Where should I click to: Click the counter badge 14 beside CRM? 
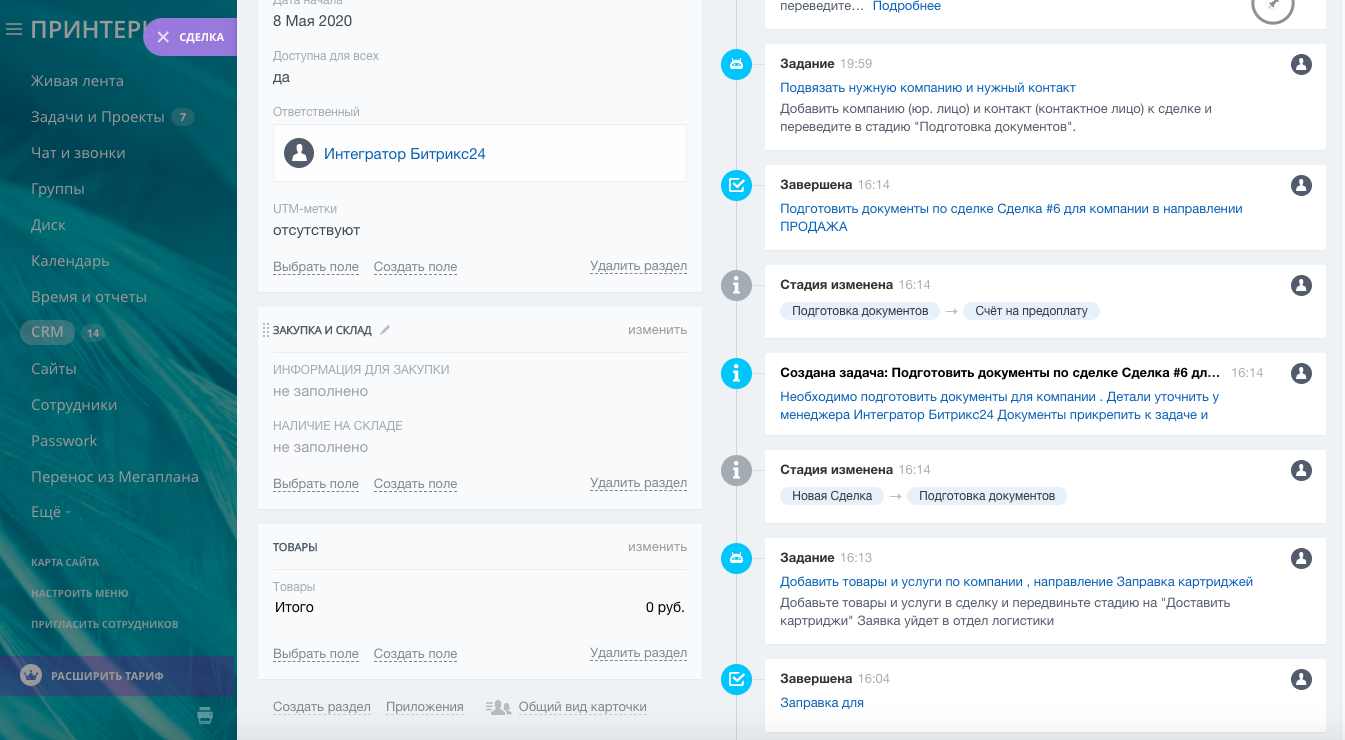[93, 333]
